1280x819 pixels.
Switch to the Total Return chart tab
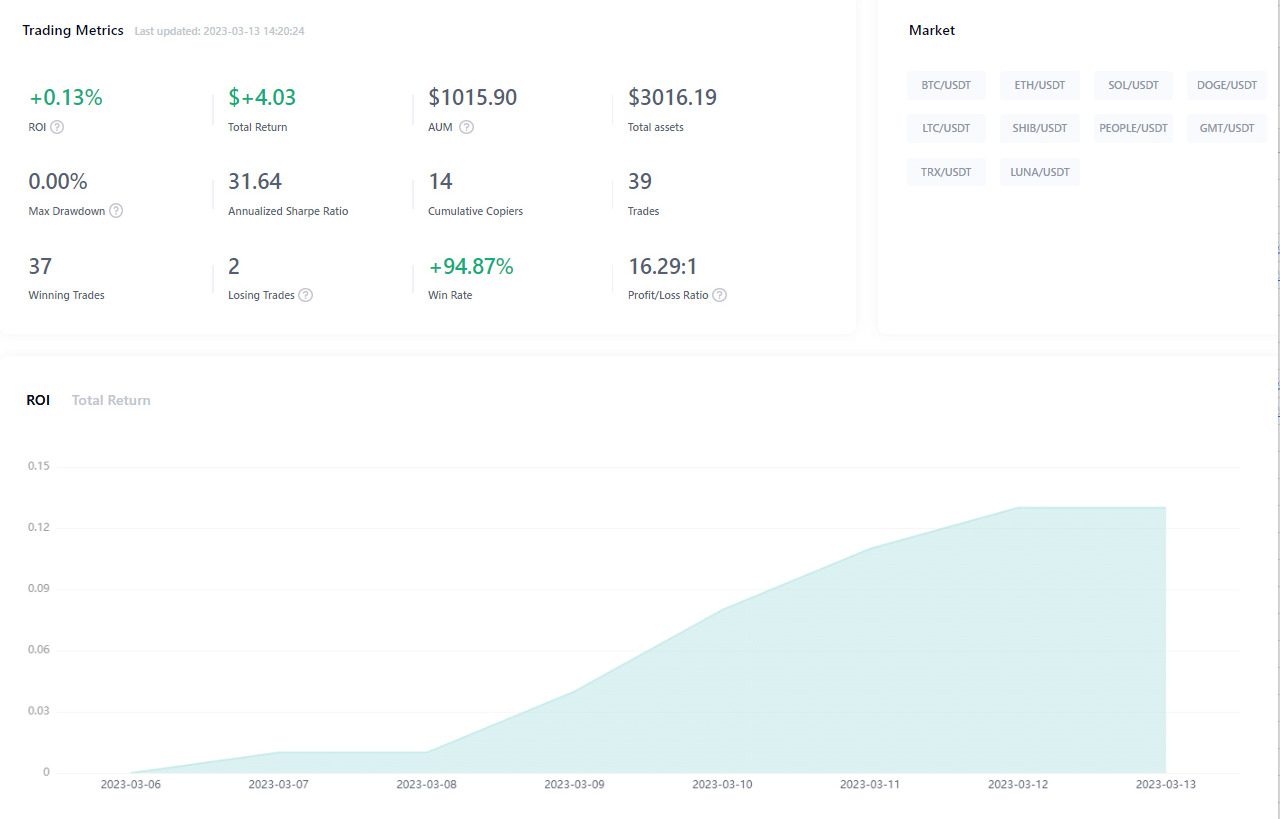(111, 400)
